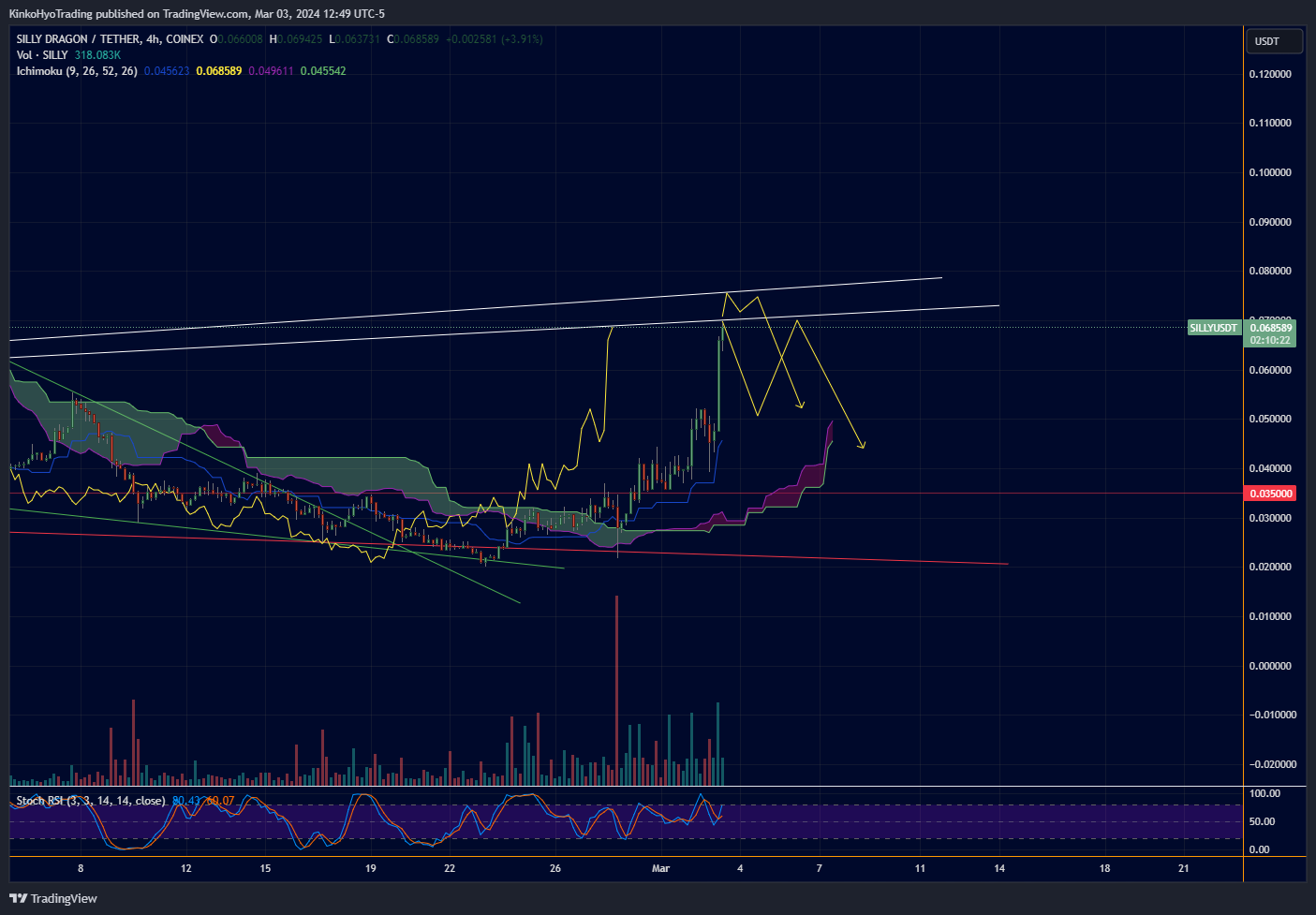This screenshot has height=915, width=1316.
Task: Click the 0.00 Stoch RSI scale label
Action: click(x=1259, y=849)
